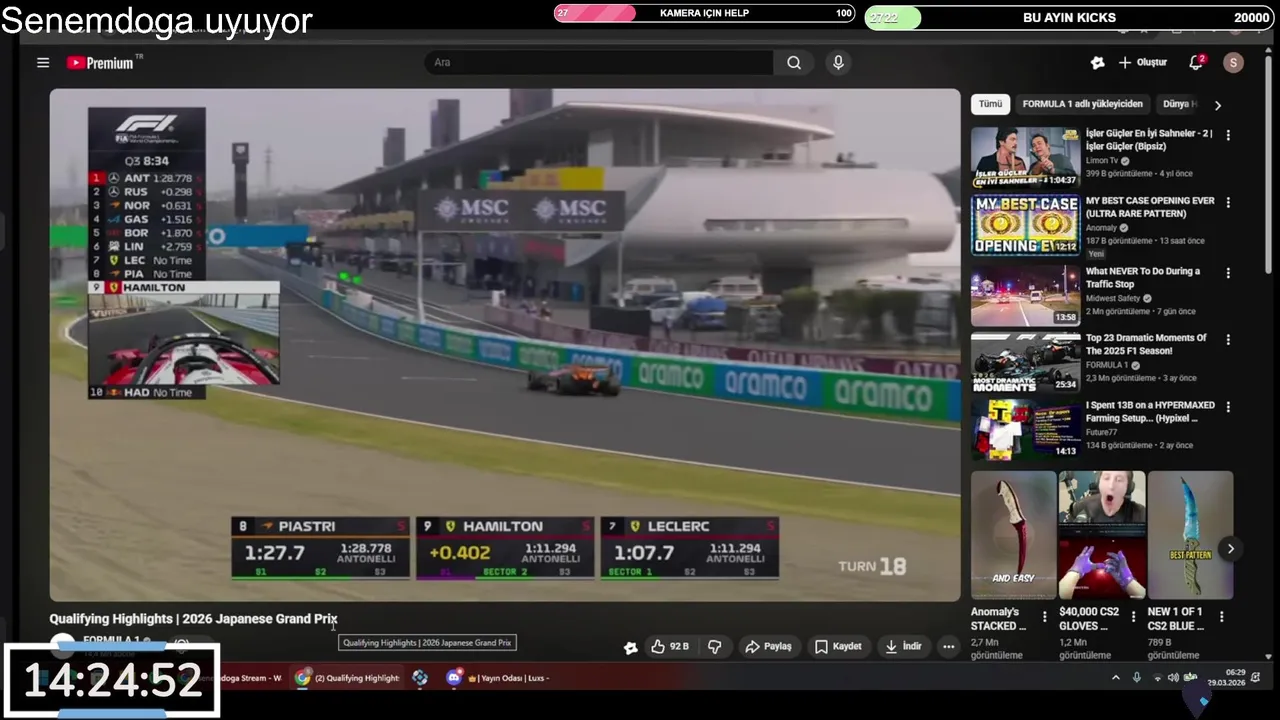Open options menu for I Spent 13B video
1280x720 pixels.
(x=1228, y=407)
